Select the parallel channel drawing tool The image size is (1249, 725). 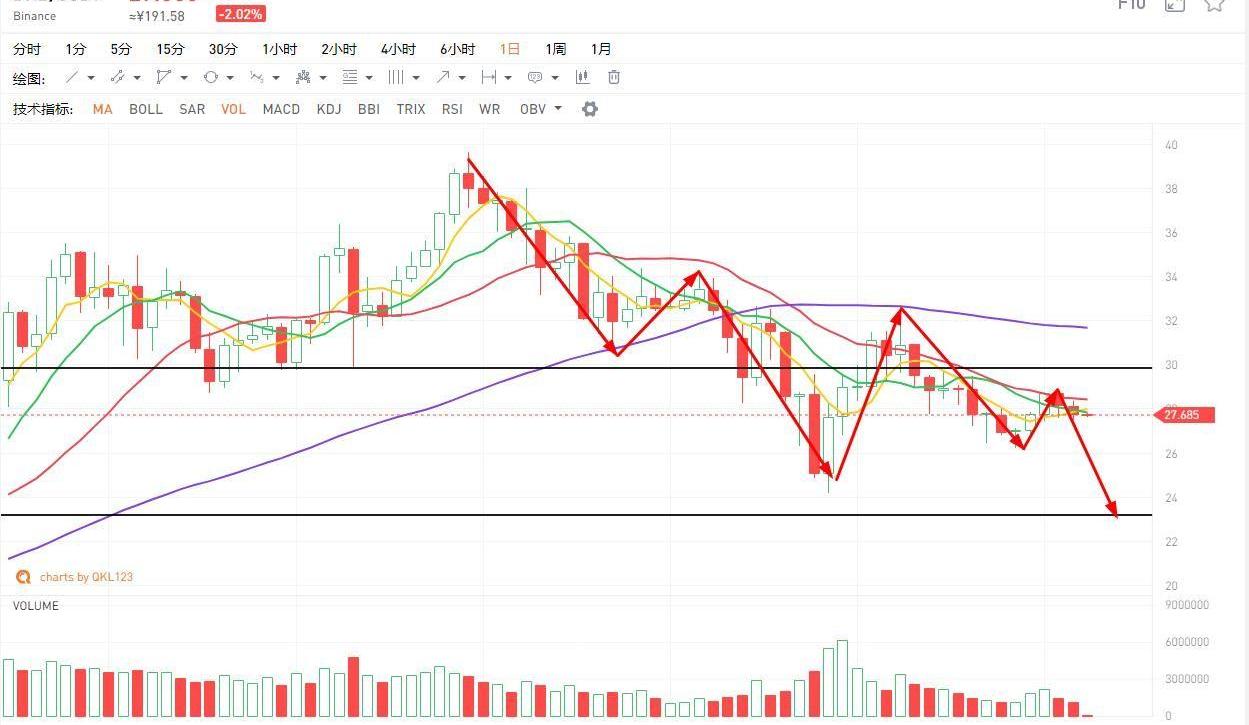pos(117,77)
